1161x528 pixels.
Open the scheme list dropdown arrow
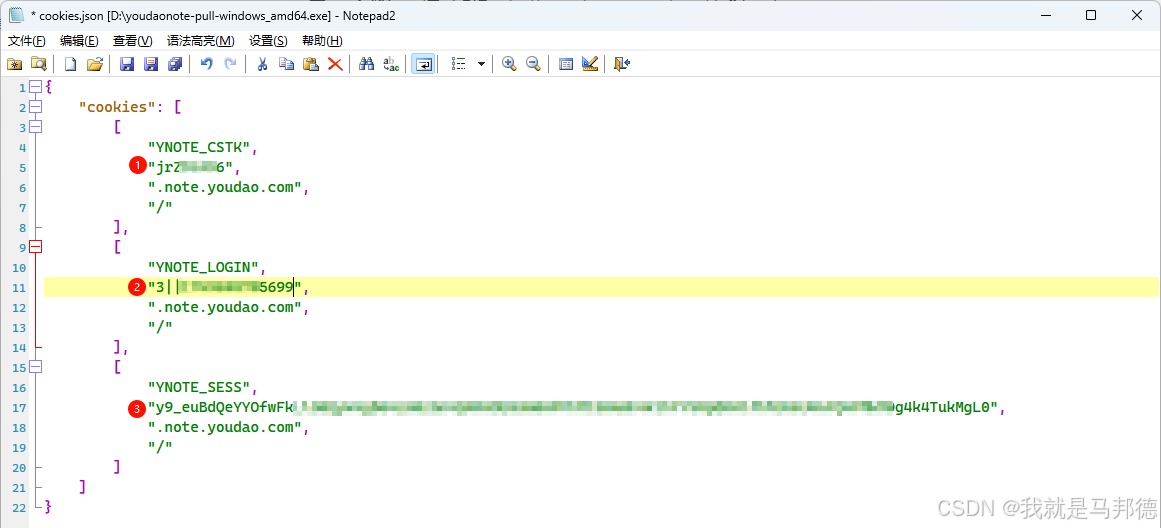pos(481,64)
